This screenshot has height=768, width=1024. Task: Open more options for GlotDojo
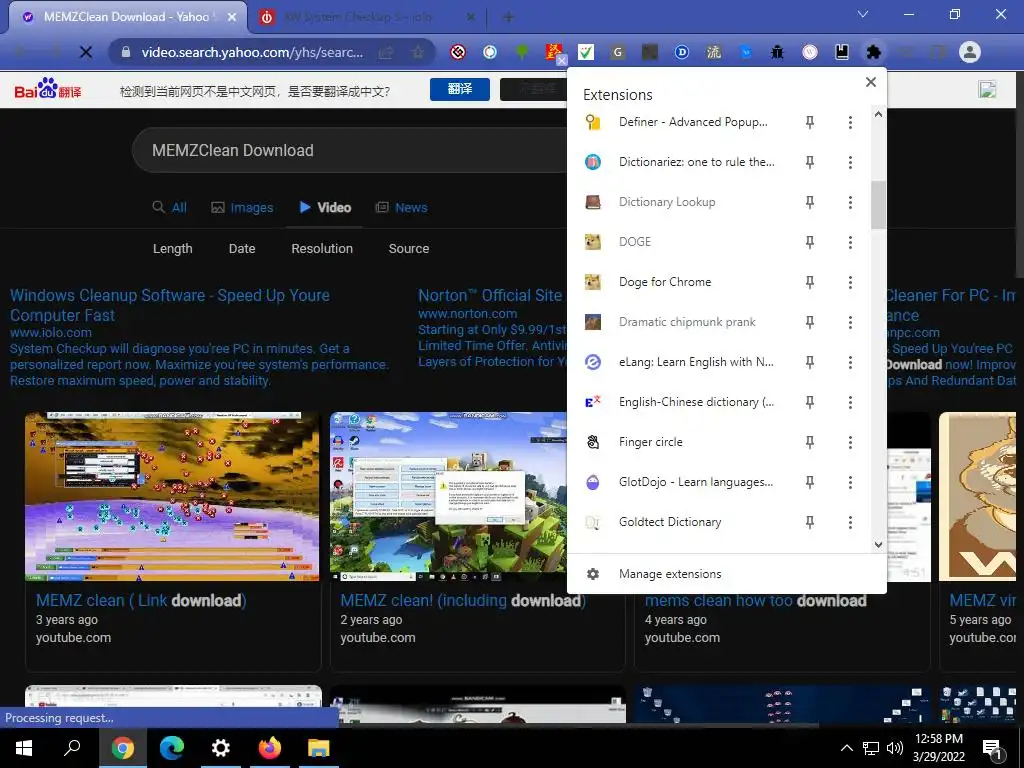(x=850, y=482)
